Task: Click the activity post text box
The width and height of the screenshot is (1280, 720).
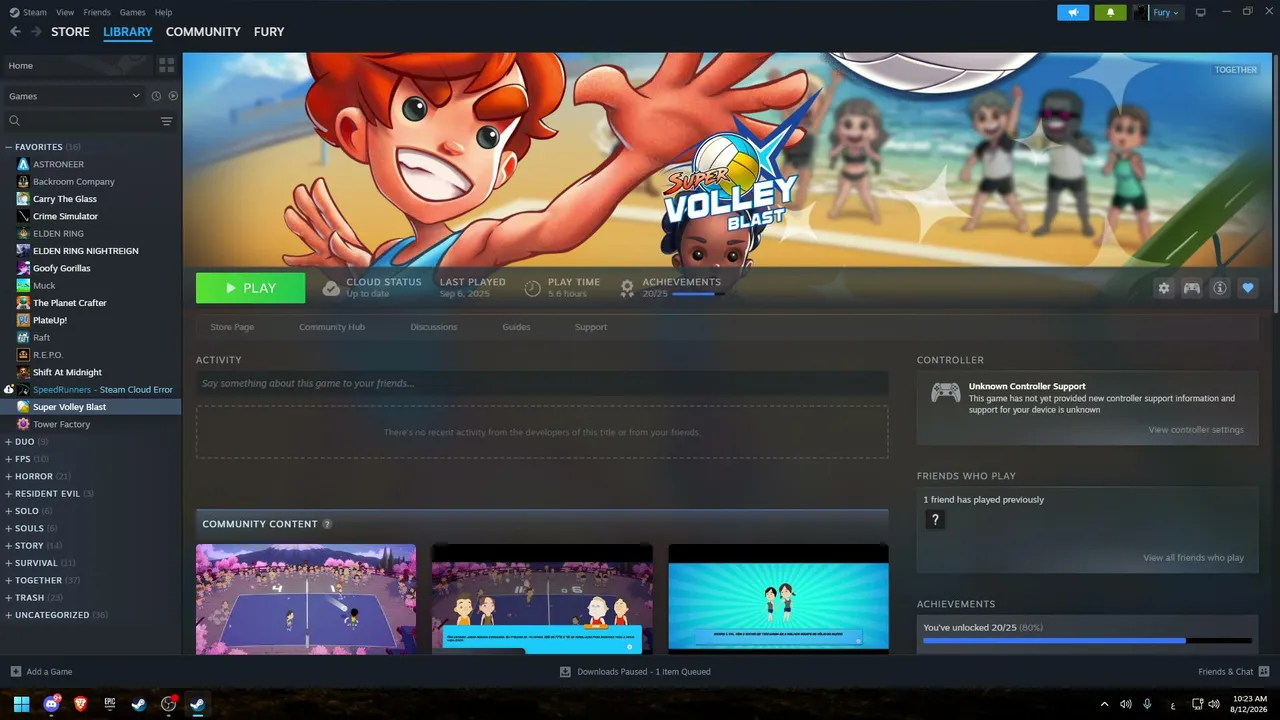Action: click(x=542, y=383)
